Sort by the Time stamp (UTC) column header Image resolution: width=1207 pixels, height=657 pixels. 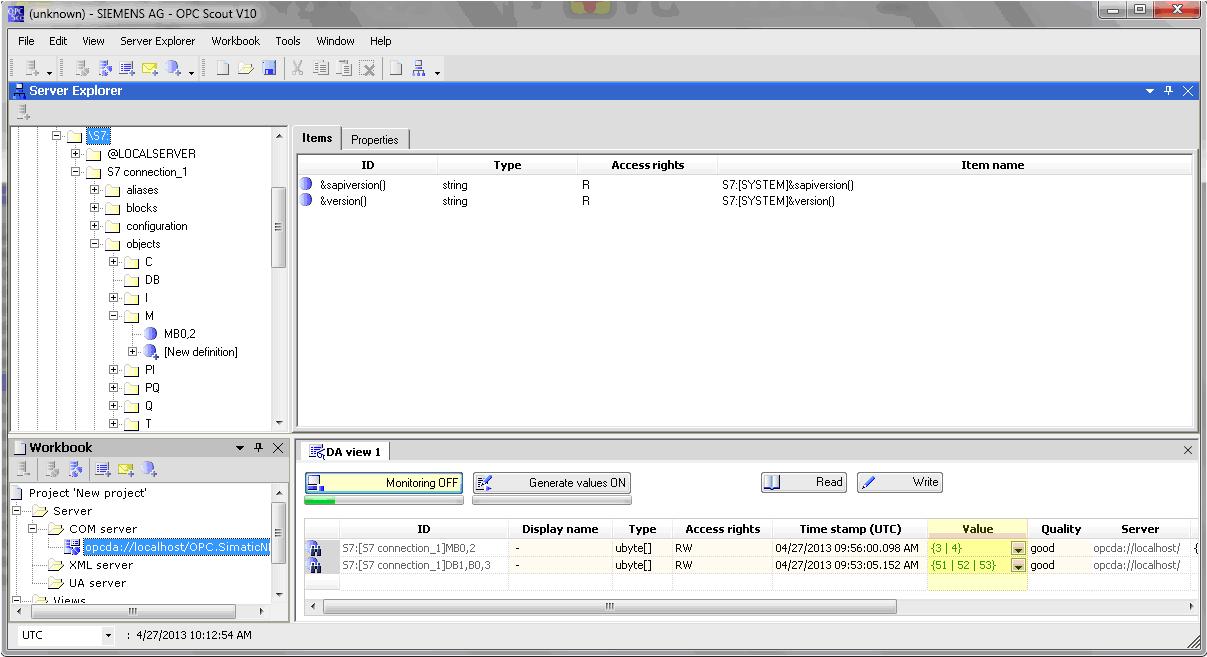pyautogui.click(x=850, y=529)
